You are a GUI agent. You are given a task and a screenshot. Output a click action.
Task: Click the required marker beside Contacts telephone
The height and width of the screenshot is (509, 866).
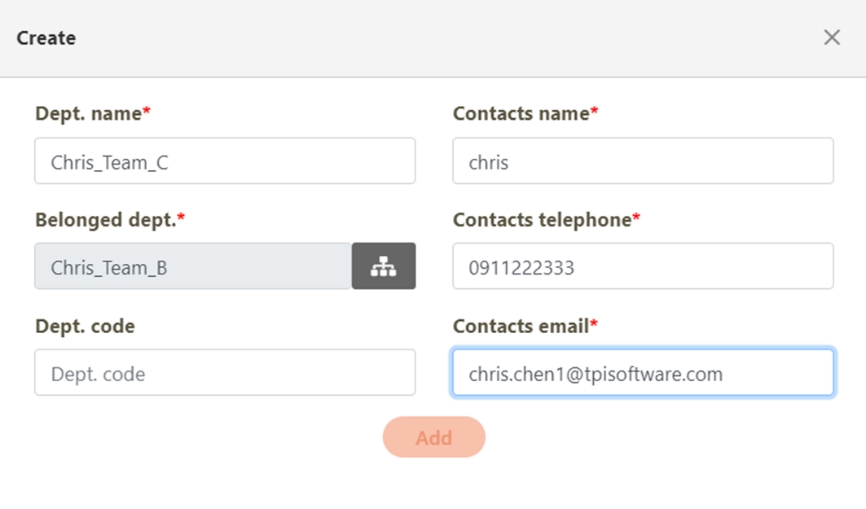pos(637,218)
